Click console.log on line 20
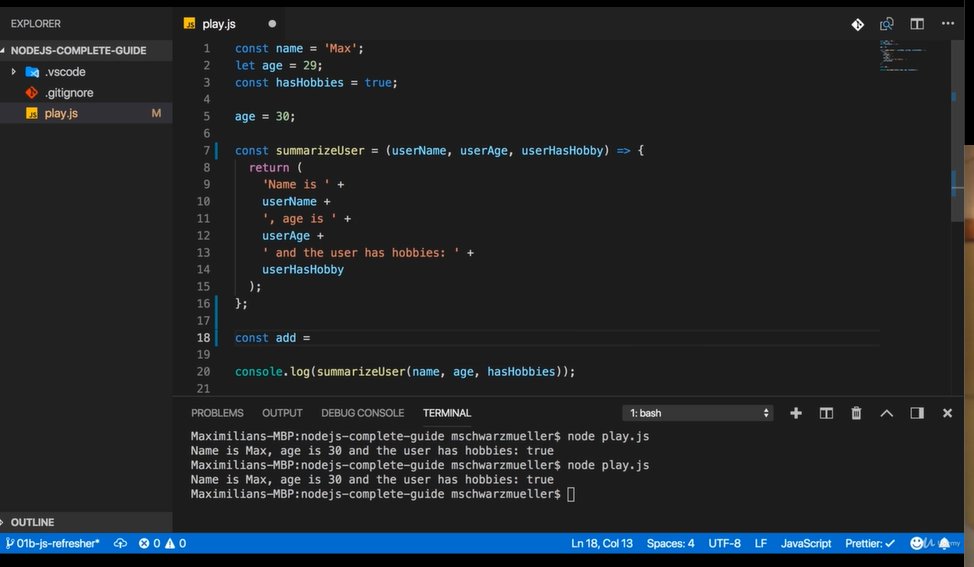 pos(272,371)
